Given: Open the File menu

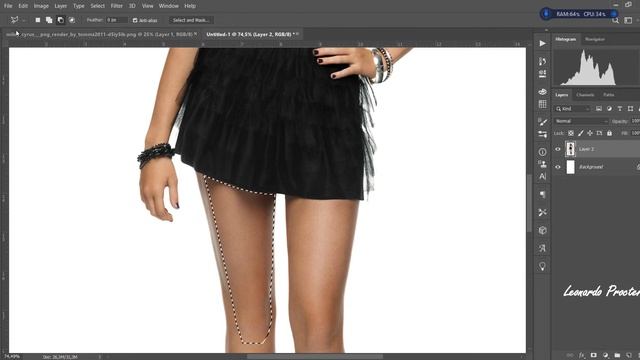Looking at the screenshot, I should coord(8,6).
